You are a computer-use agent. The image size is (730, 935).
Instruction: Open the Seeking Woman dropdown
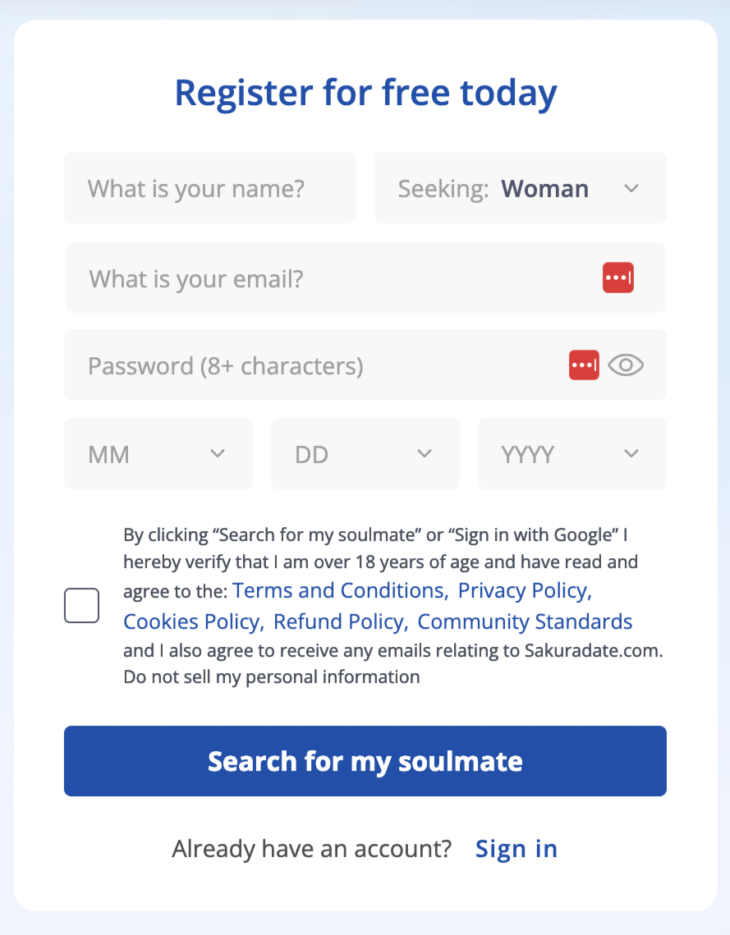click(x=520, y=188)
